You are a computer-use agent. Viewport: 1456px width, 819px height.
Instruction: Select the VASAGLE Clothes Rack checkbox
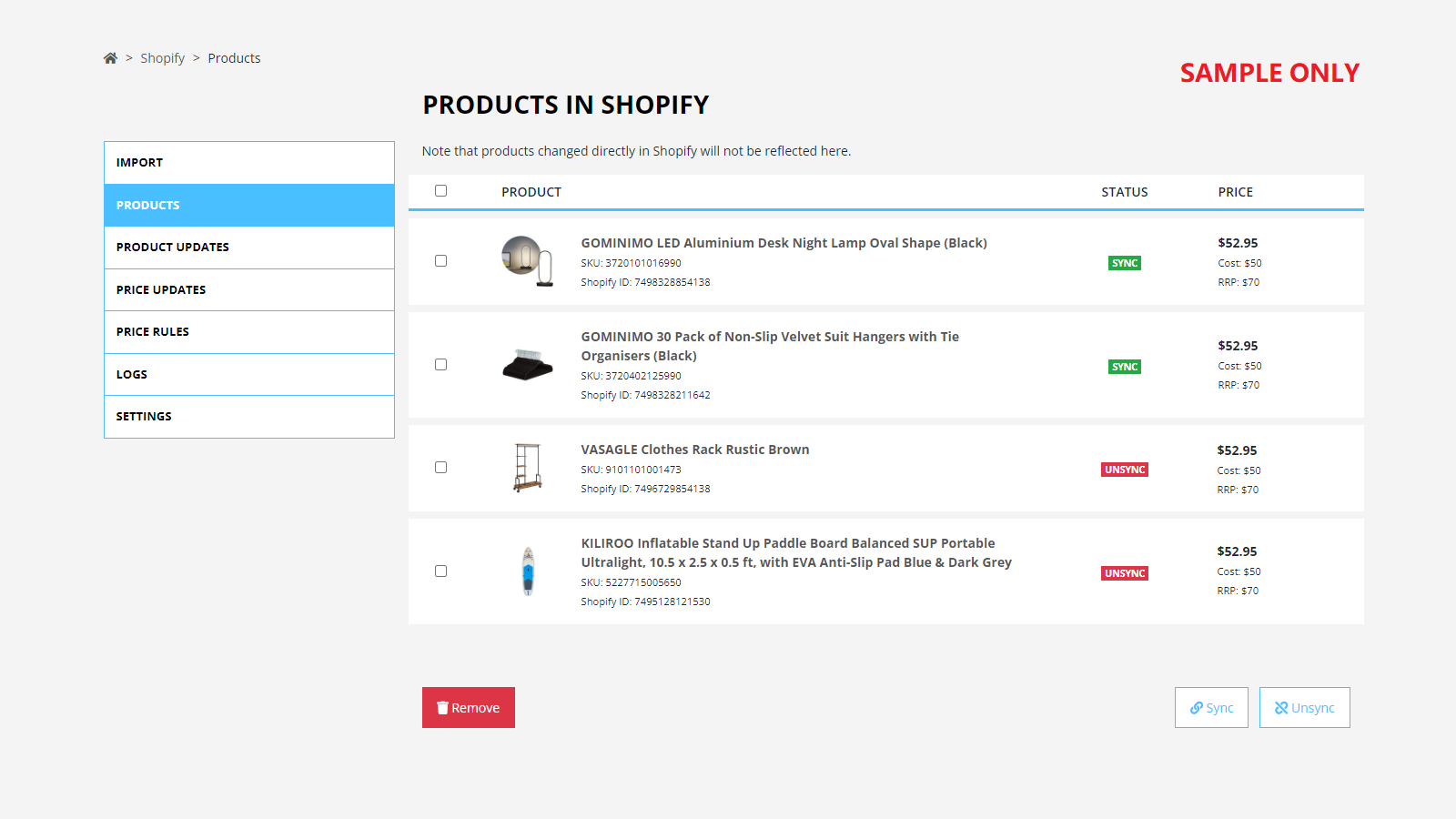441,468
